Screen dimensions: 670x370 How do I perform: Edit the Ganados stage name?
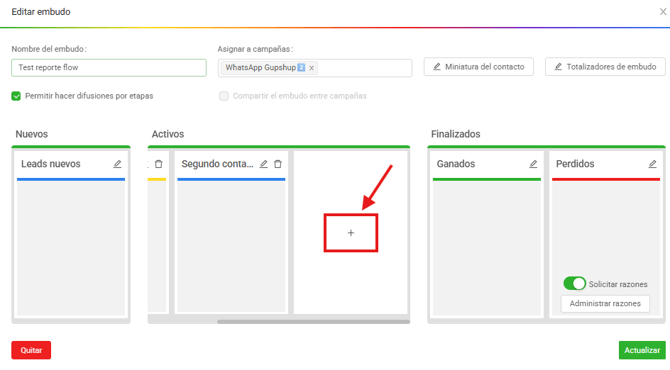(x=533, y=164)
